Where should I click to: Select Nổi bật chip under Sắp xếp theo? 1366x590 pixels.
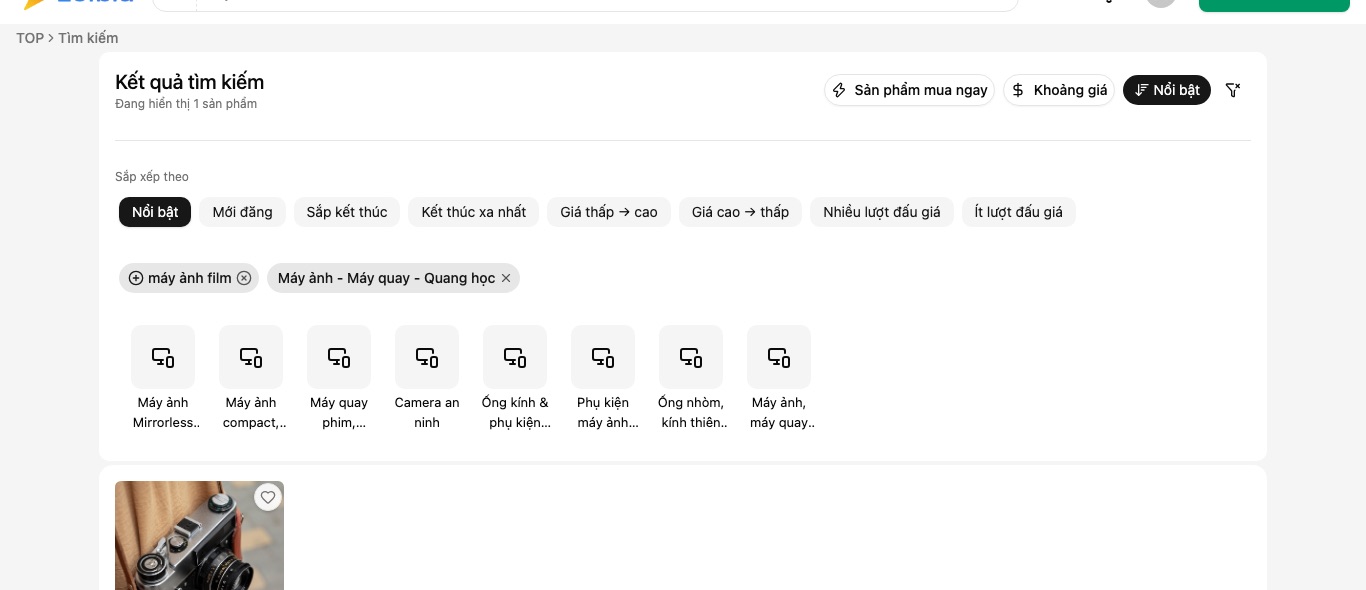[155, 212]
